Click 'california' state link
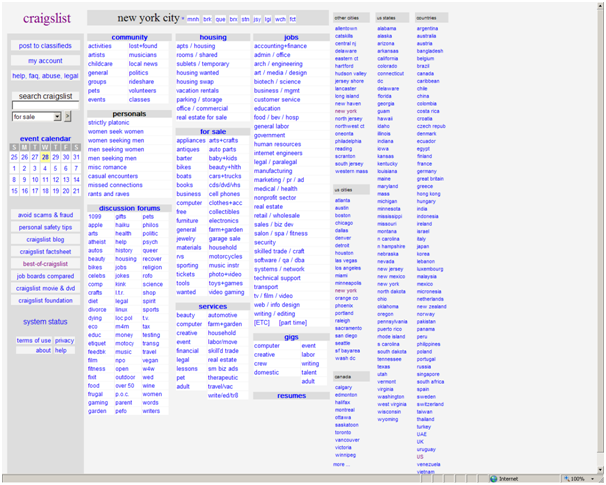 tap(387, 58)
